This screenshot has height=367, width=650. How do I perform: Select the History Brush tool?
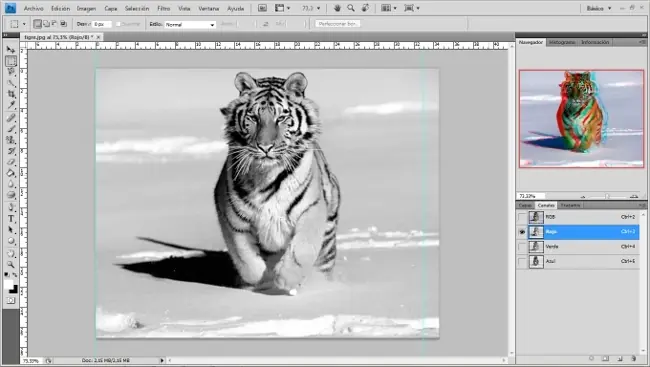point(11,151)
